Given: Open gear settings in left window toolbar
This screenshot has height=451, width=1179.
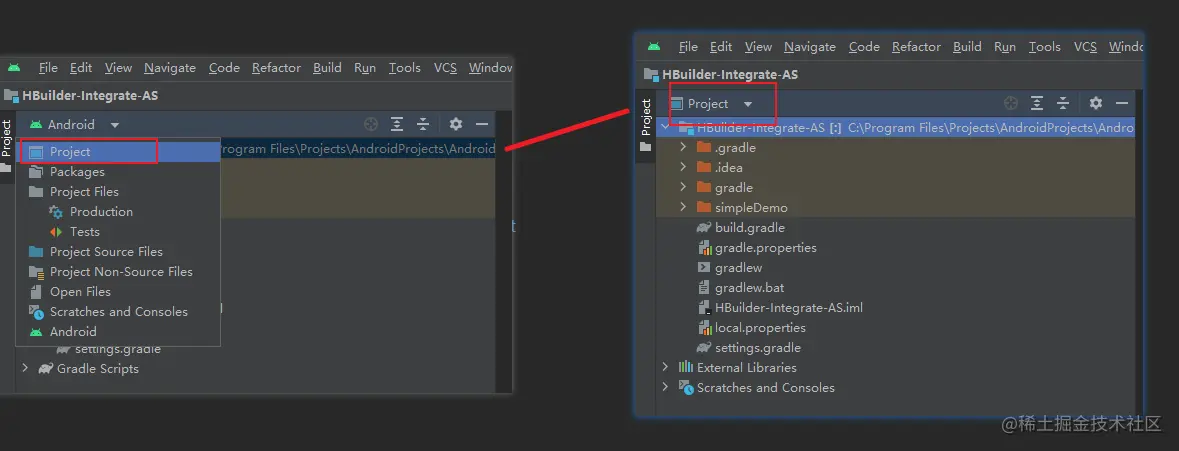Looking at the screenshot, I should point(456,124).
